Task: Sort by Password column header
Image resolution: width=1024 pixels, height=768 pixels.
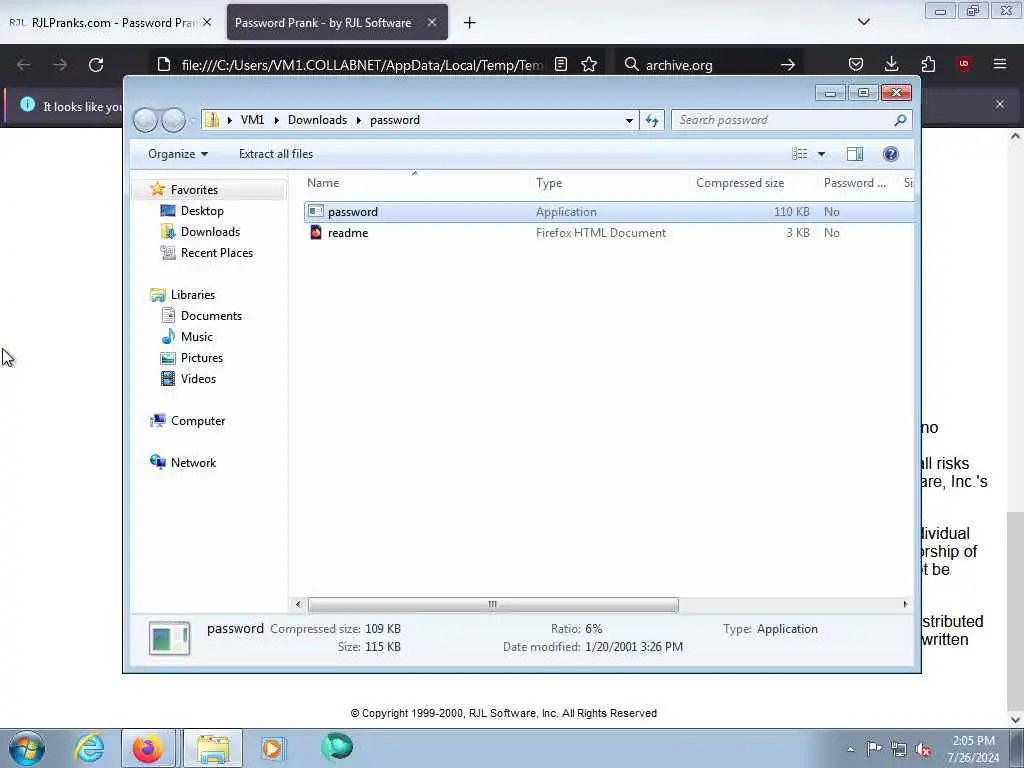Action: [x=855, y=183]
